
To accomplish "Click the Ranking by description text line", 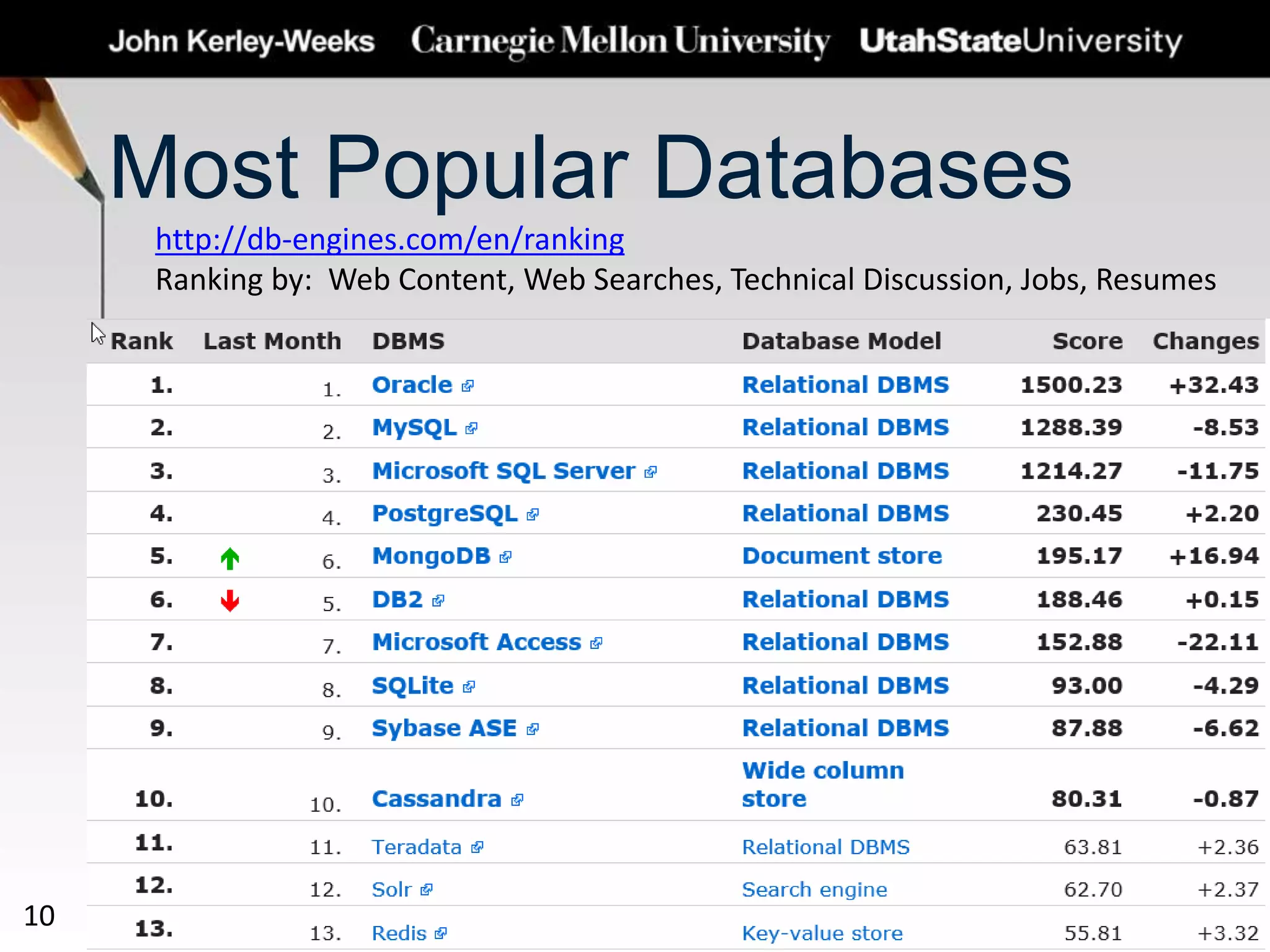I will (x=685, y=280).
